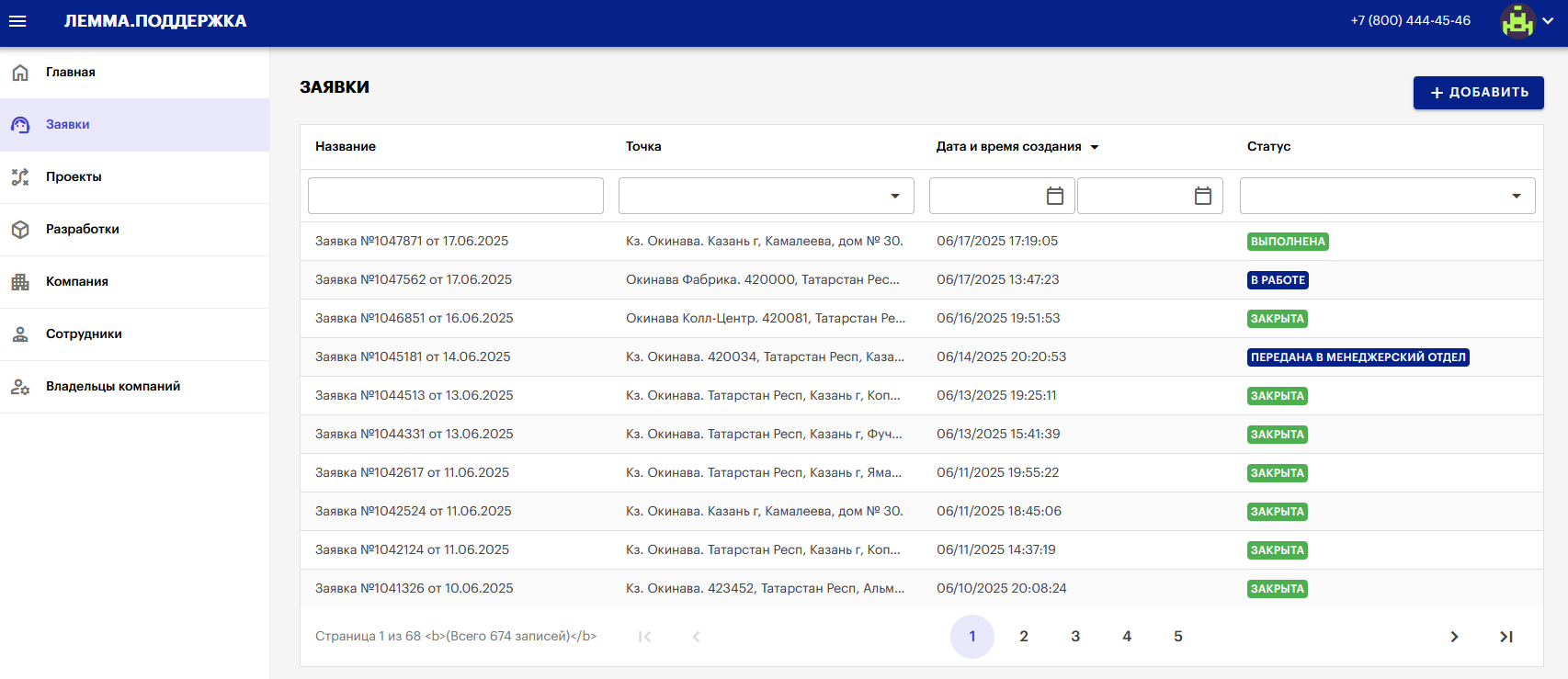Viewport: 1568px width, 679px height.
Task: Expand the user account chevron
Action: pos(1548,21)
